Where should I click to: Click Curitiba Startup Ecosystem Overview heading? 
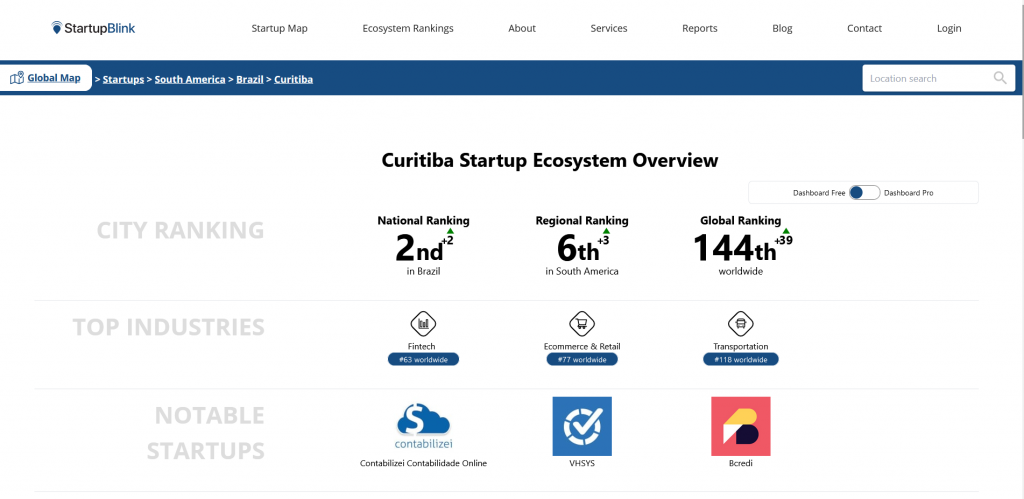pos(550,161)
